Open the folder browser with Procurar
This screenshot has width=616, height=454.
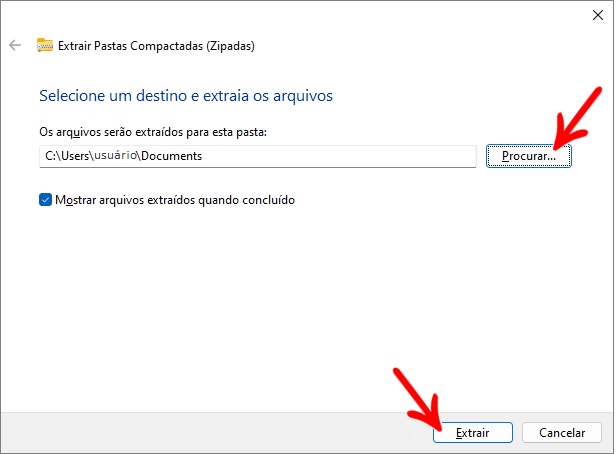click(x=528, y=156)
